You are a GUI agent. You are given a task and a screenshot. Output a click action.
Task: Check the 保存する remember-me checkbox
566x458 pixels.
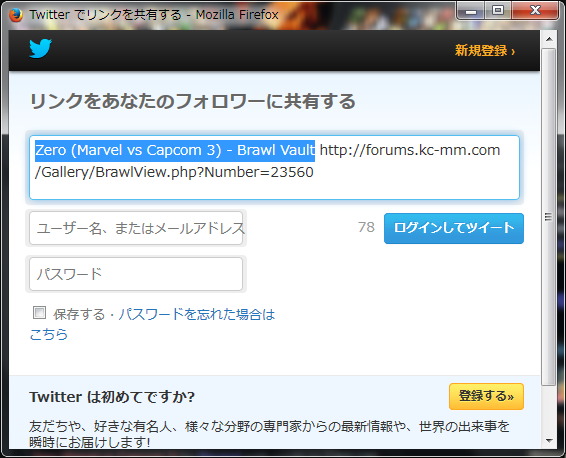point(39,313)
